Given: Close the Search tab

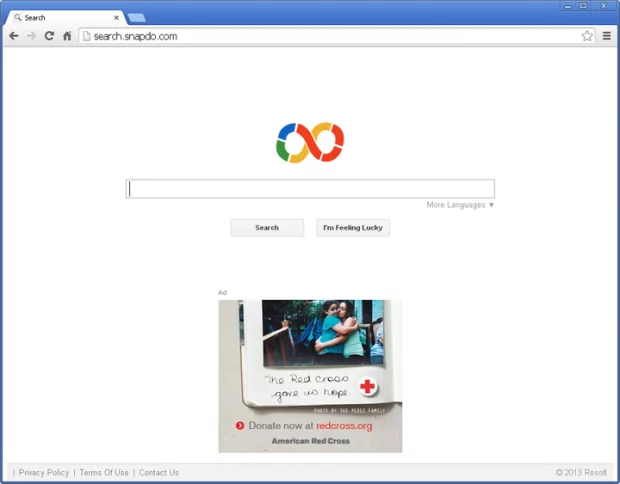Looking at the screenshot, I should click(116, 18).
